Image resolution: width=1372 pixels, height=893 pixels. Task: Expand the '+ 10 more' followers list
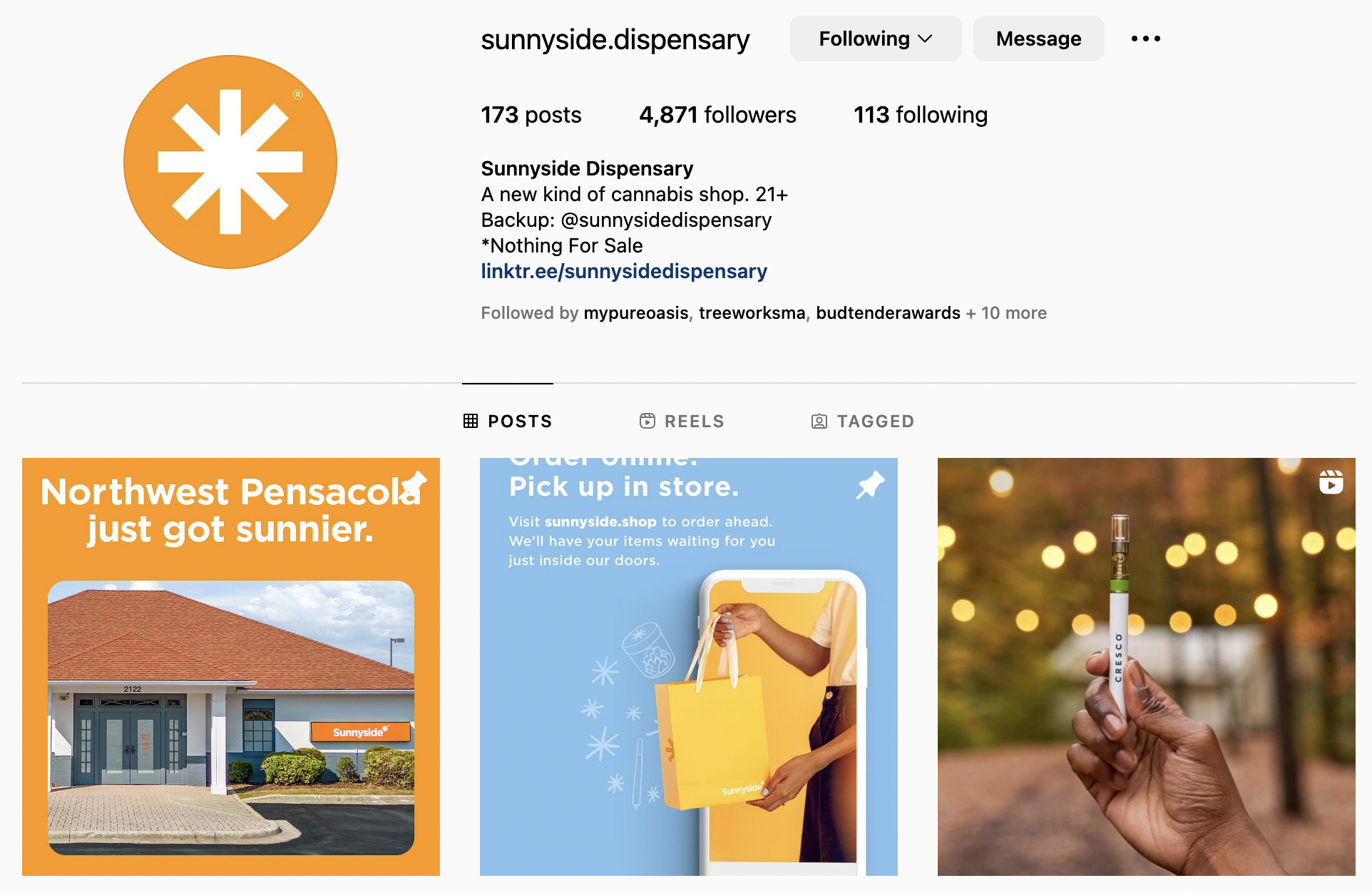1006,313
